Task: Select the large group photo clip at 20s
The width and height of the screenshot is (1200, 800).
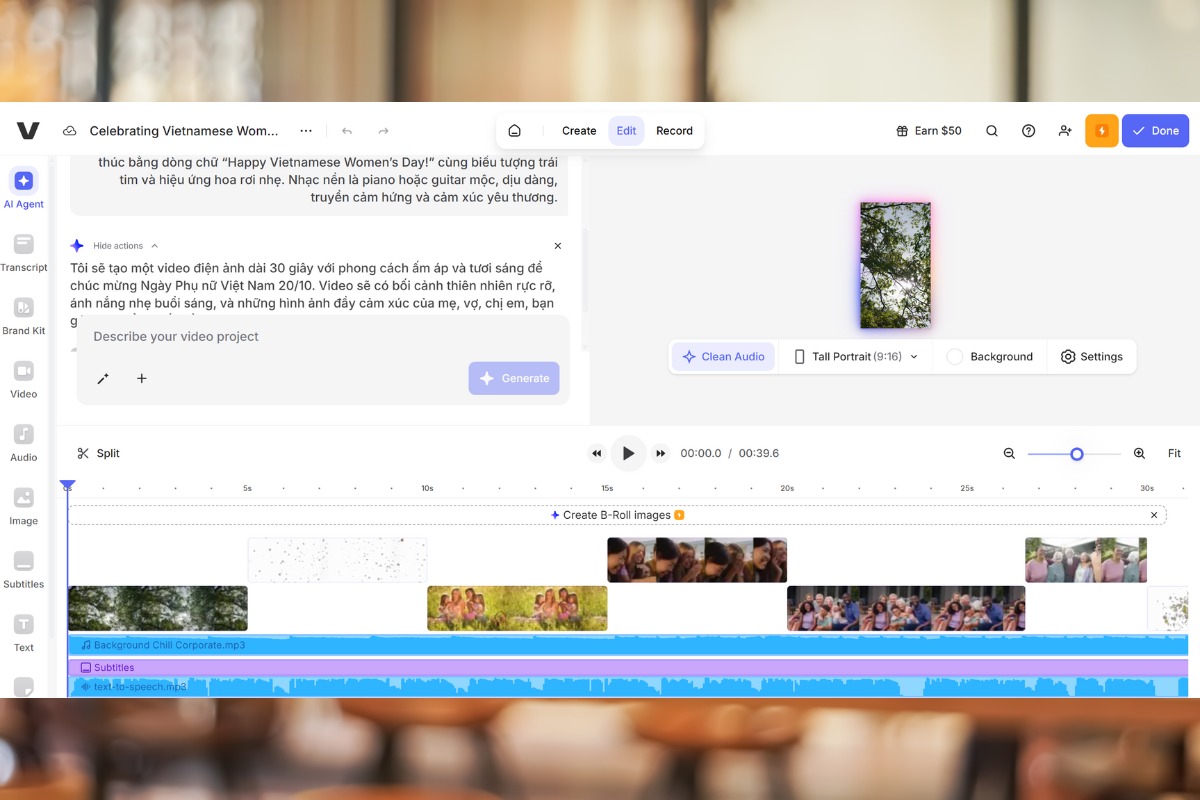Action: [906, 608]
